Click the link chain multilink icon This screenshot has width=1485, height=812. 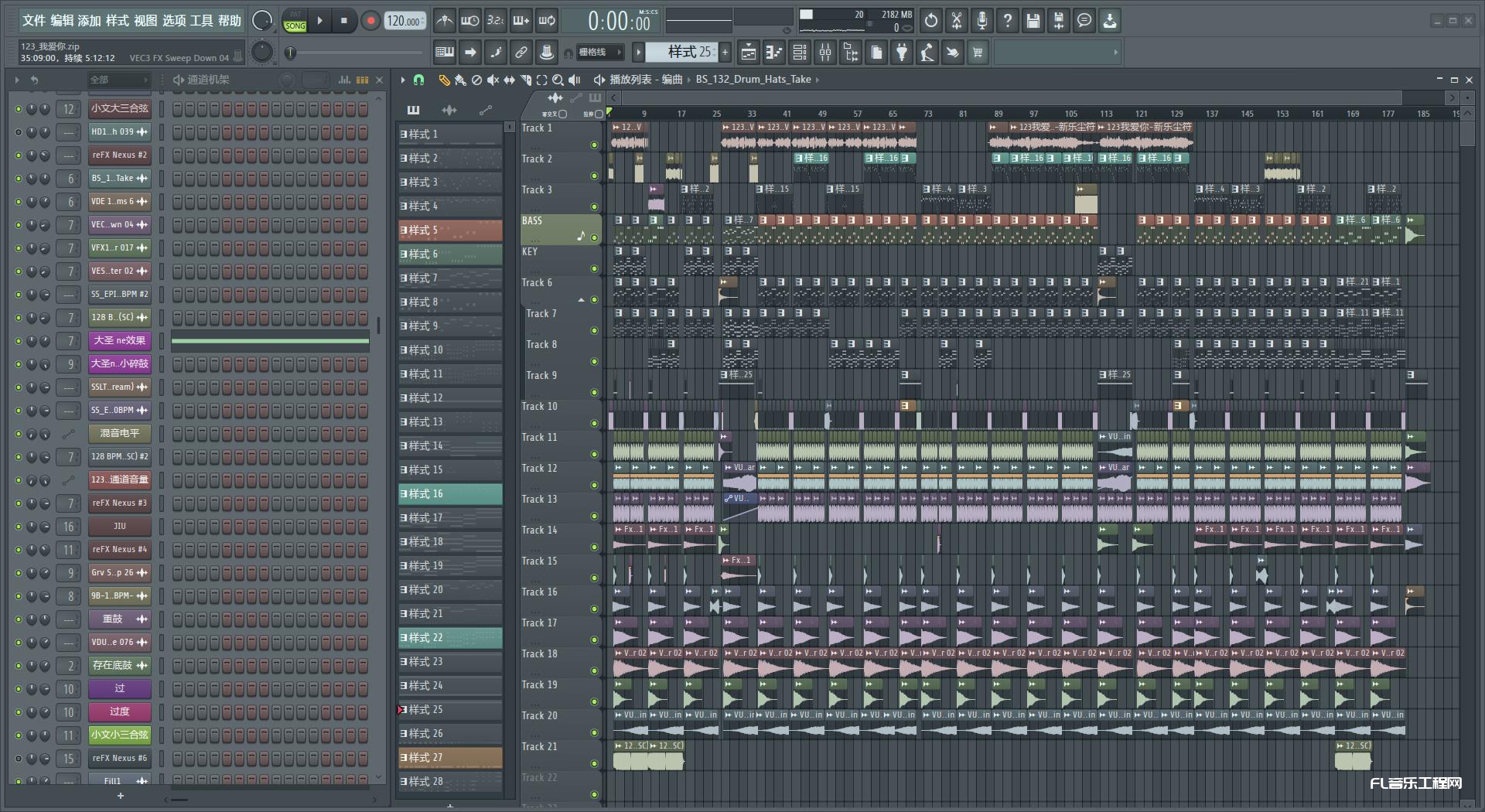[521, 53]
